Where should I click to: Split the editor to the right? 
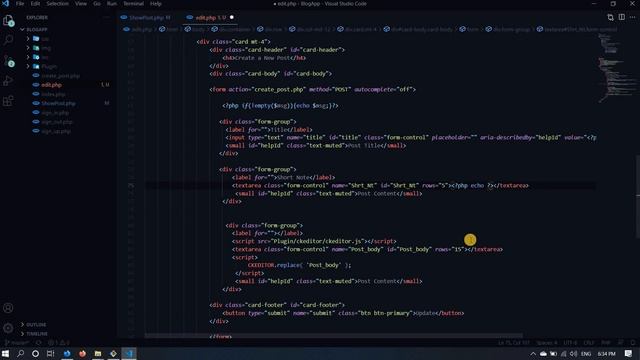coord(621,17)
